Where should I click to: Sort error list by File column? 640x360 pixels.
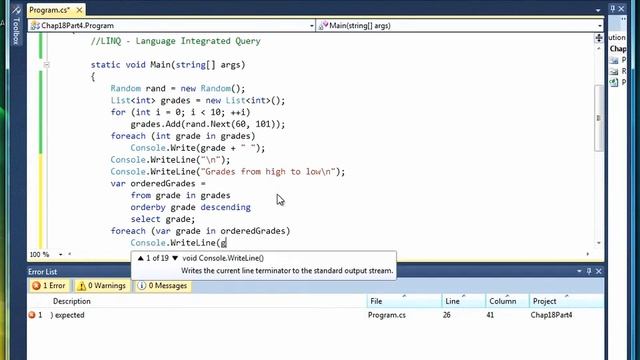(x=404, y=301)
